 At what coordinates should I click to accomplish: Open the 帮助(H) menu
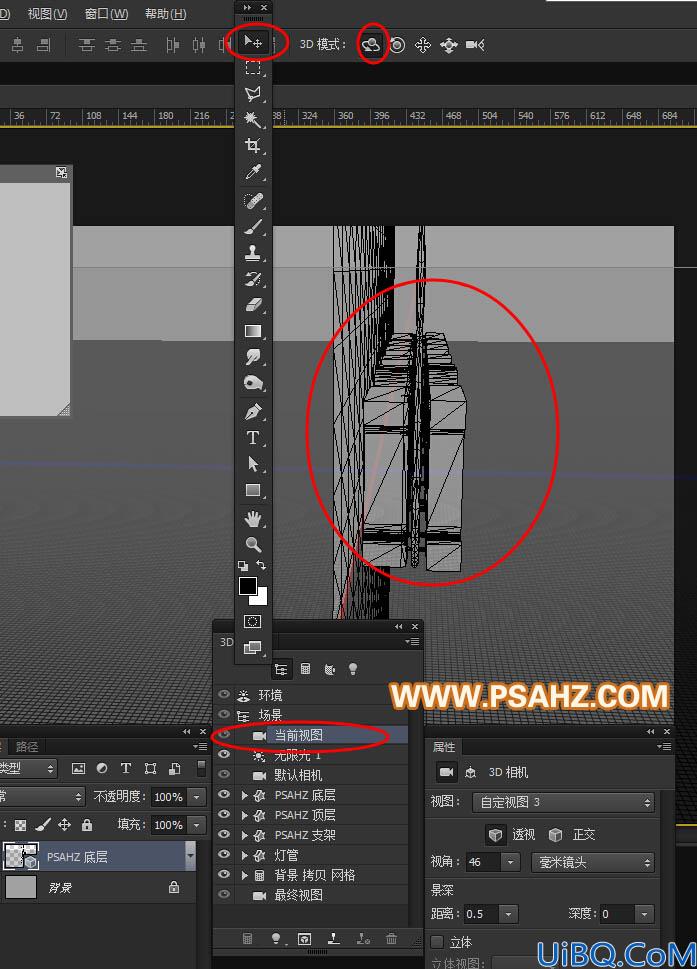(166, 14)
